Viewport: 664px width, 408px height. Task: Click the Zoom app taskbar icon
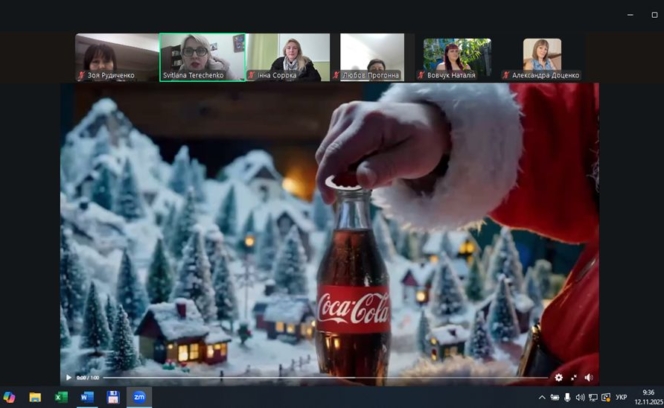[x=139, y=397]
